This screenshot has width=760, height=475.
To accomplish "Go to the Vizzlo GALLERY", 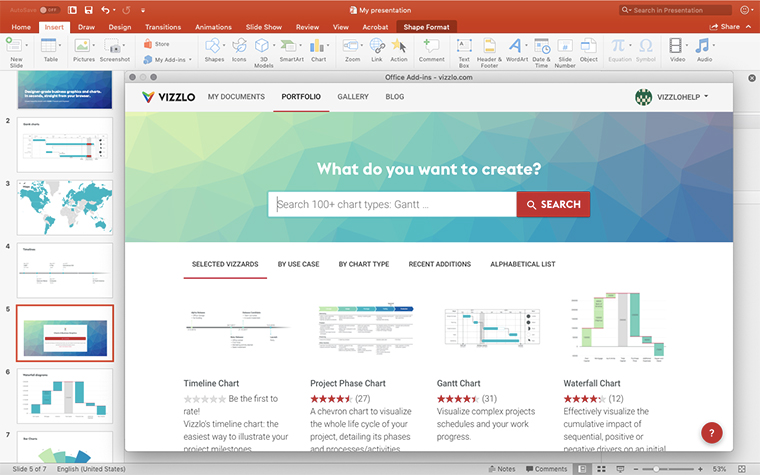I will 353,97.
